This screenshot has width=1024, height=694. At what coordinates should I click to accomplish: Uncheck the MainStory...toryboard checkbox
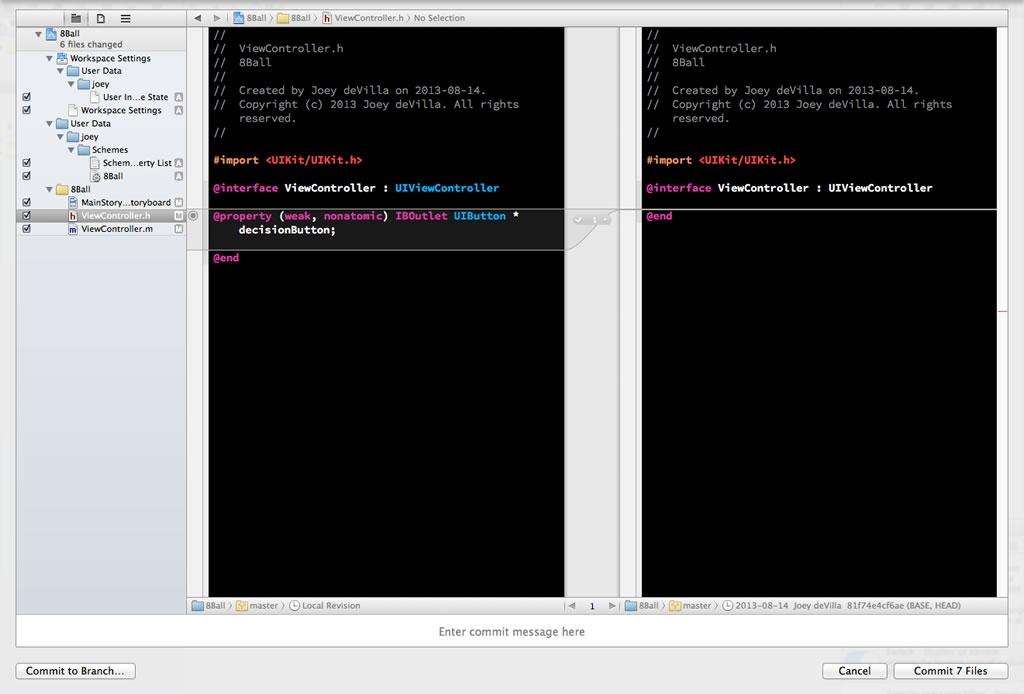tap(27, 202)
